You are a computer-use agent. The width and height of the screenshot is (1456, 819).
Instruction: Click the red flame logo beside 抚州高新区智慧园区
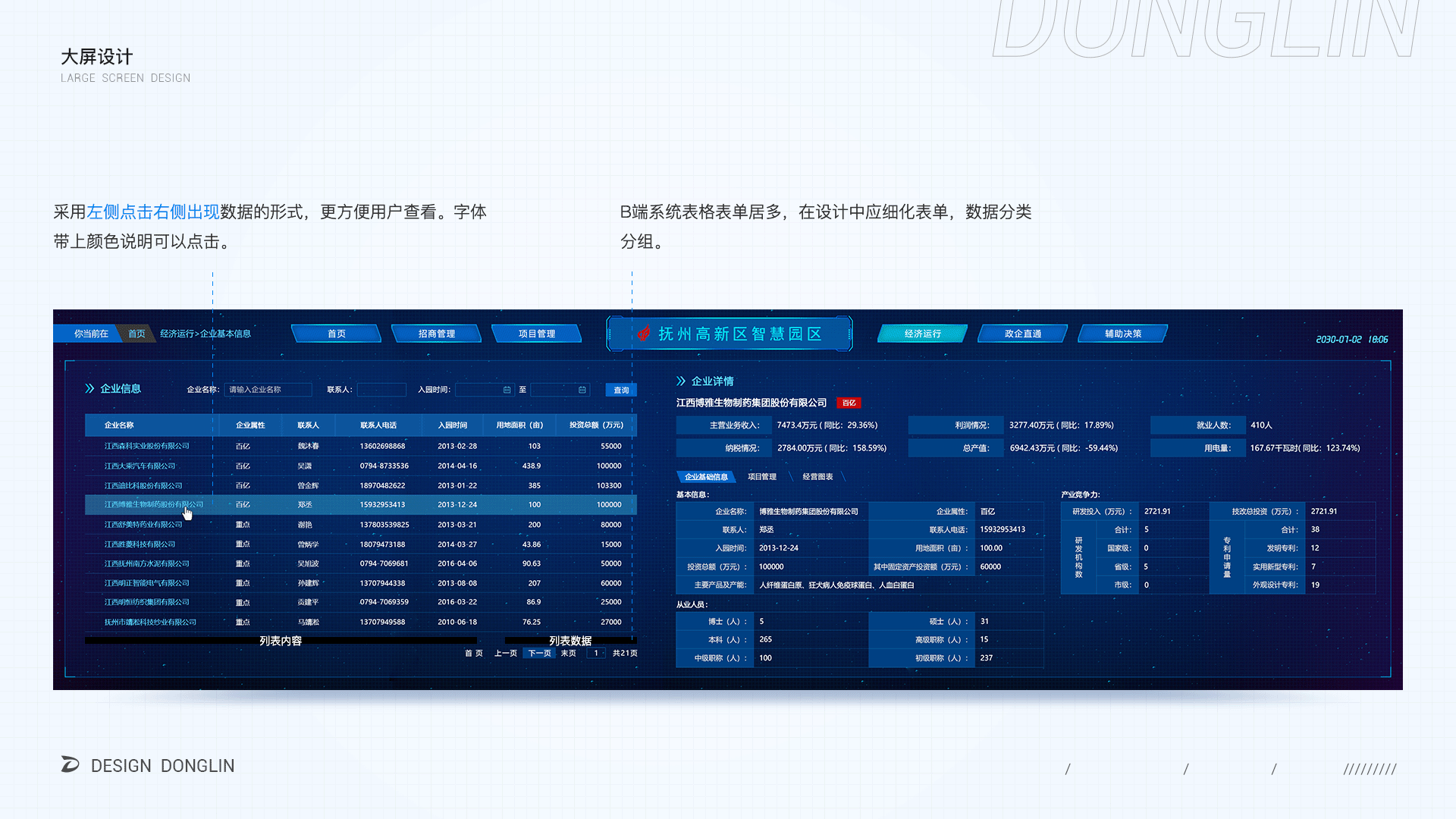(645, 334)
